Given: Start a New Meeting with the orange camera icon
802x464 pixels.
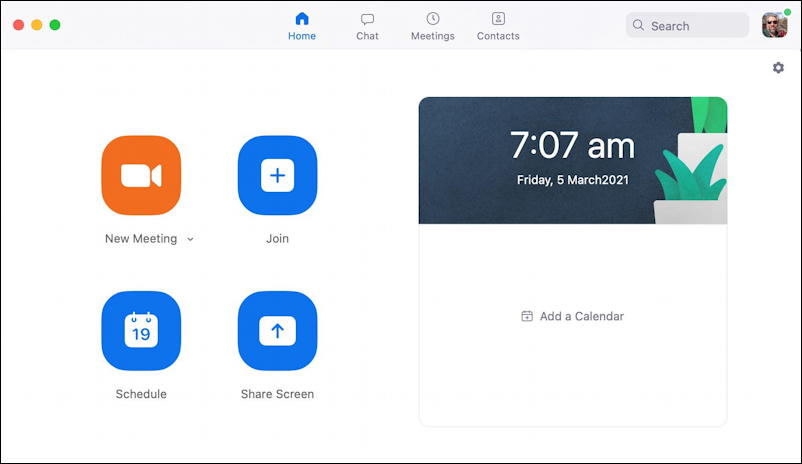Looking at the screenshot, I should (141, 175).
